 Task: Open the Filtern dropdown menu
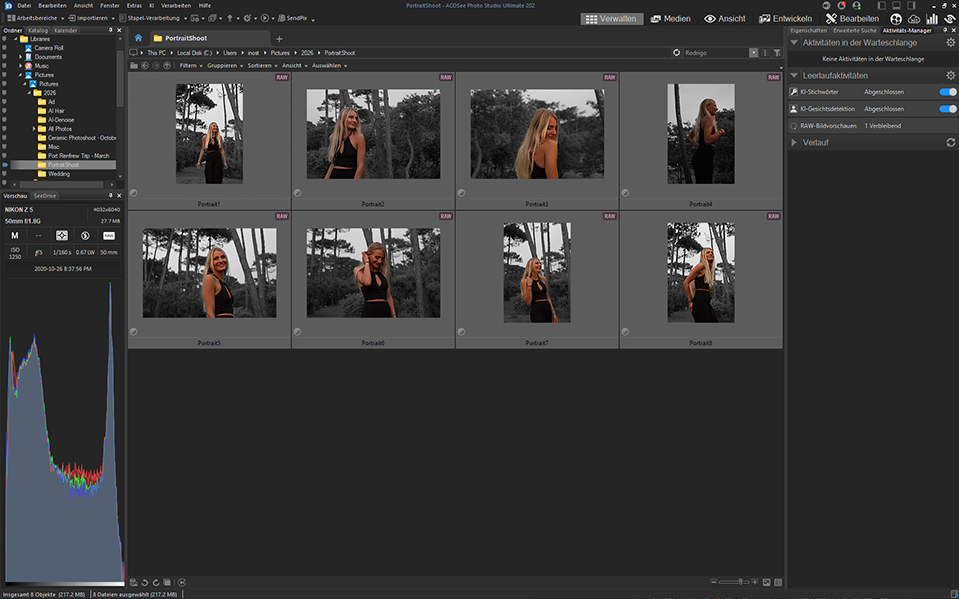tap(187, 65)
